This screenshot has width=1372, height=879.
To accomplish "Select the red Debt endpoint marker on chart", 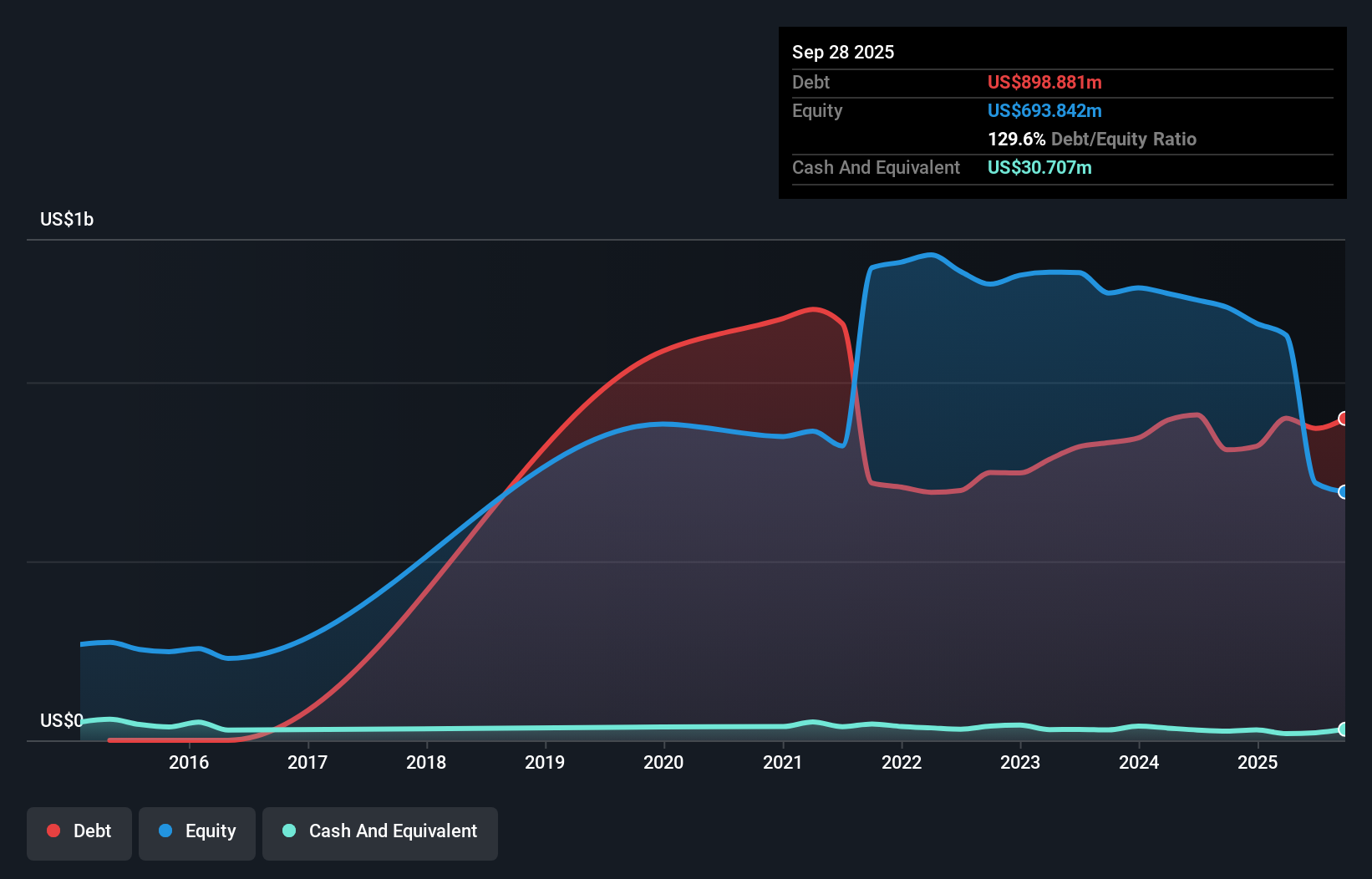I will coord(1344,419).
